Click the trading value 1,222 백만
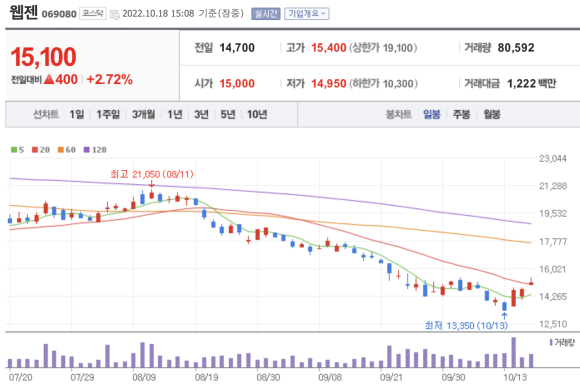This screenshot has width=580, height=387. [x=532, y=84]
